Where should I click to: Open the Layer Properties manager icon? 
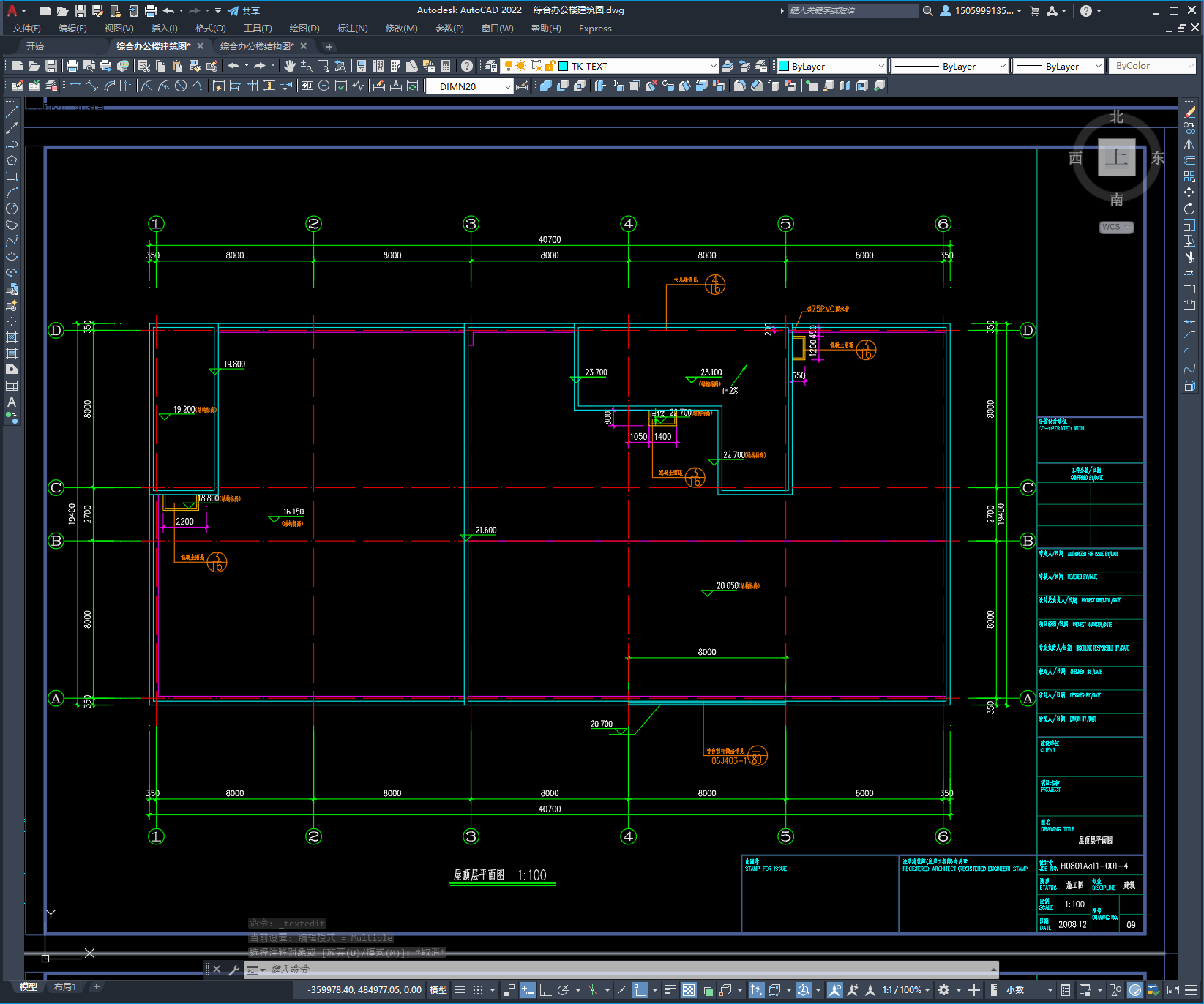pyautogui.click(x=491, y=66)
